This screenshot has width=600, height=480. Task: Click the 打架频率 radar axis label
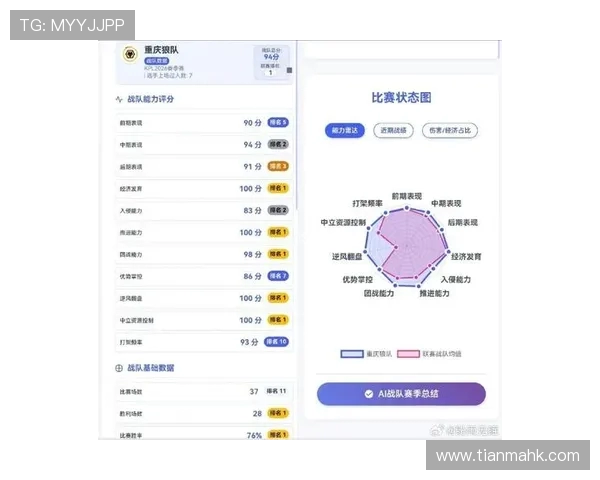click(x=367, y=203)
